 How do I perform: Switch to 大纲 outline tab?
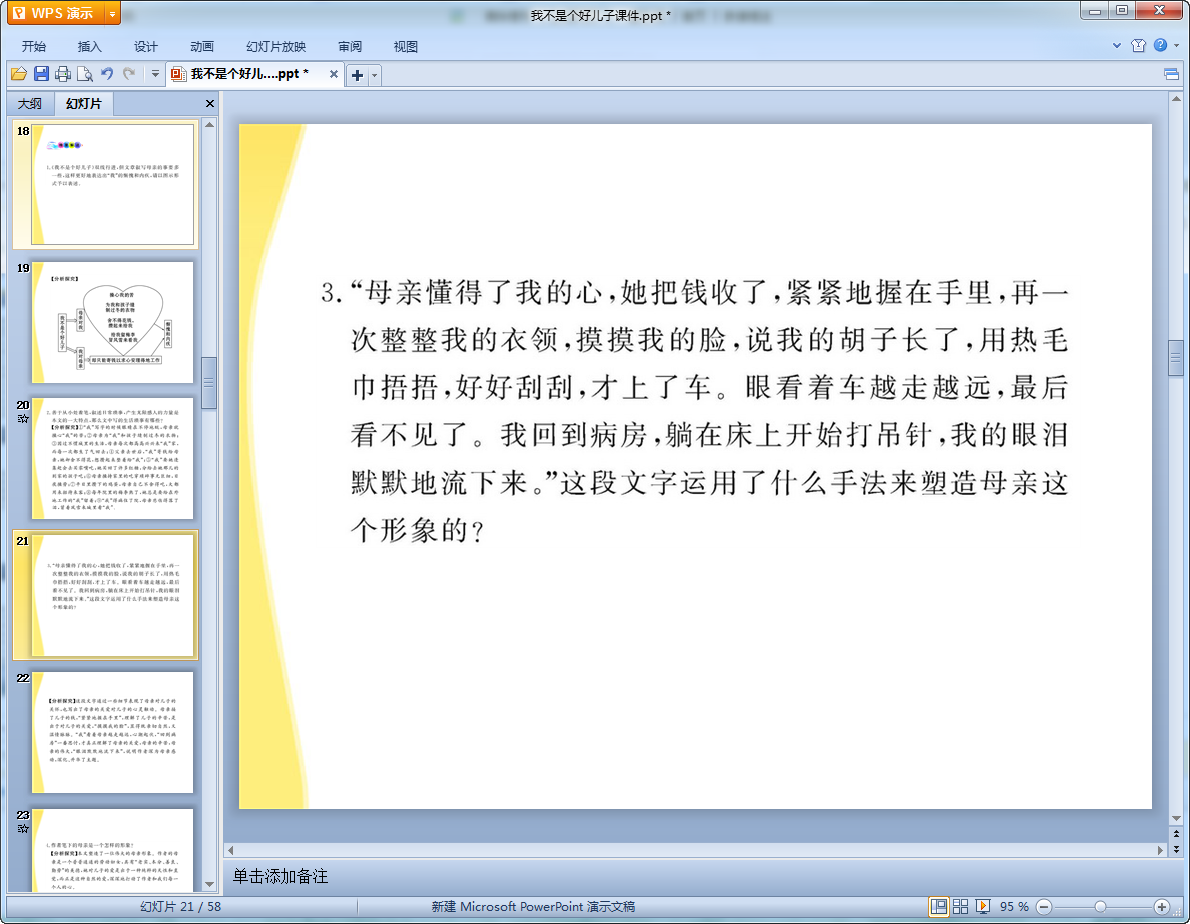coord(30,104)
